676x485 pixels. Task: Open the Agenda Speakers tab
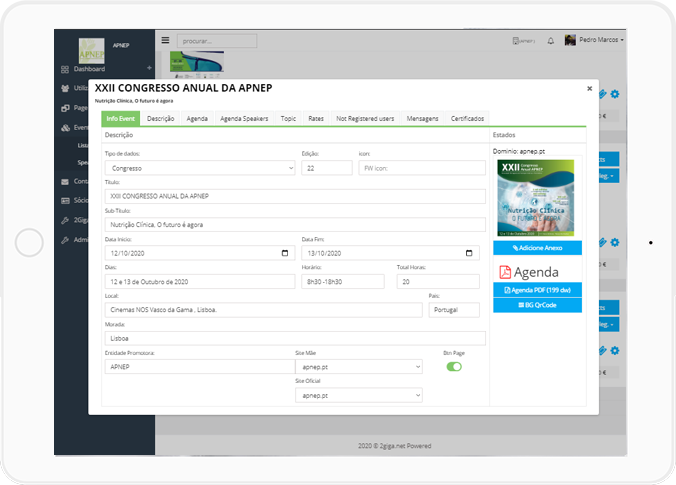[244, 119]
